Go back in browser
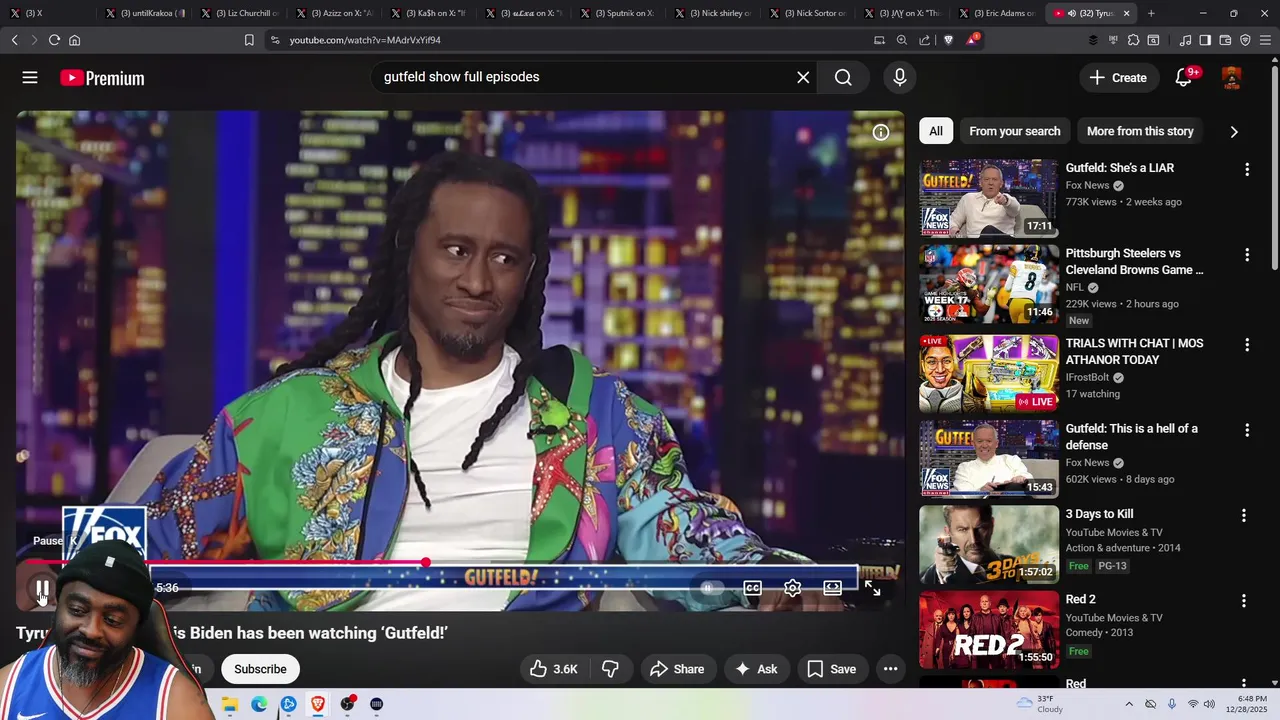This screenshot has height=720, width=1280. click(14, 40)
